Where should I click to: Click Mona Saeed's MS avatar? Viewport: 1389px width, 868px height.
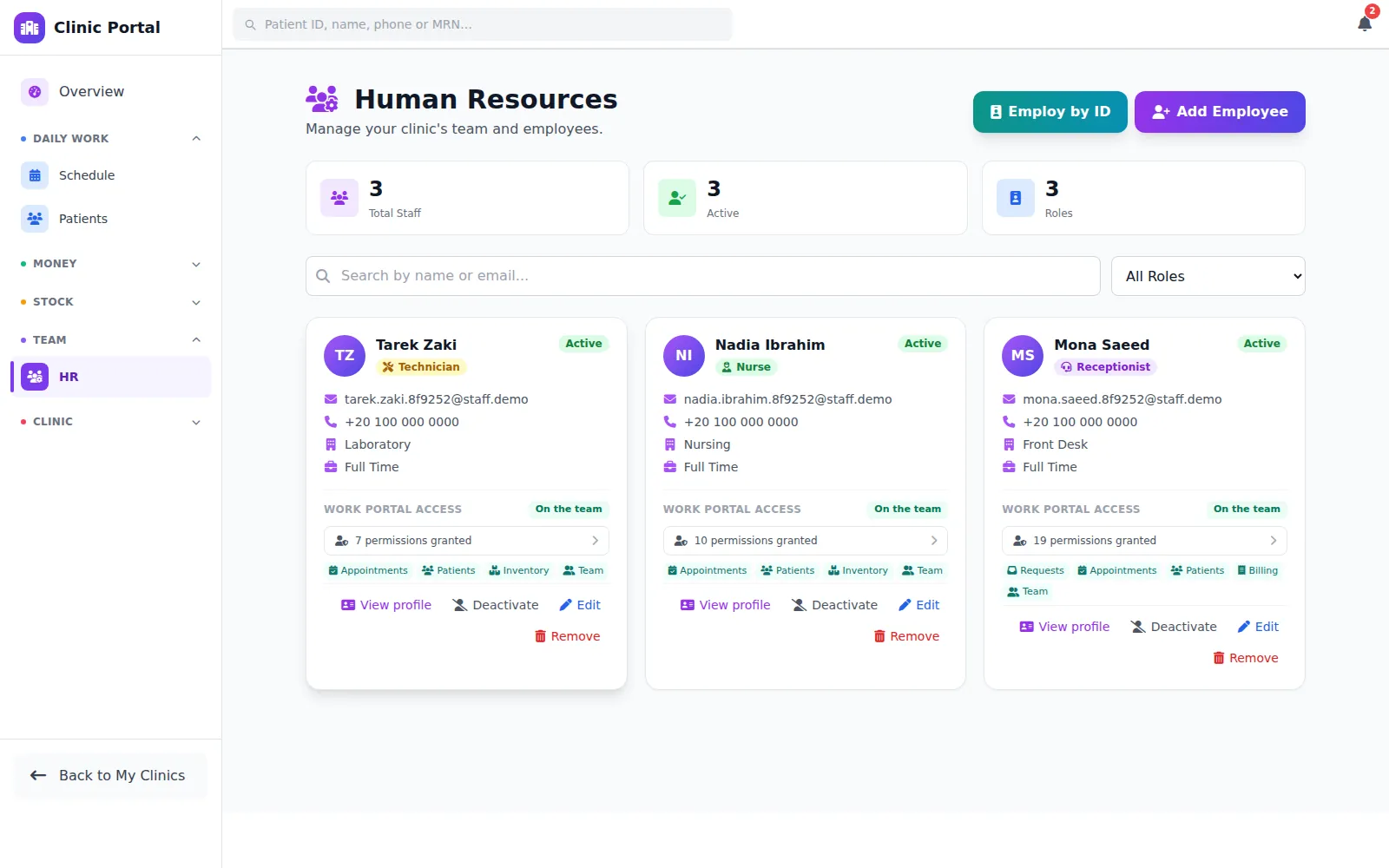1023,356
